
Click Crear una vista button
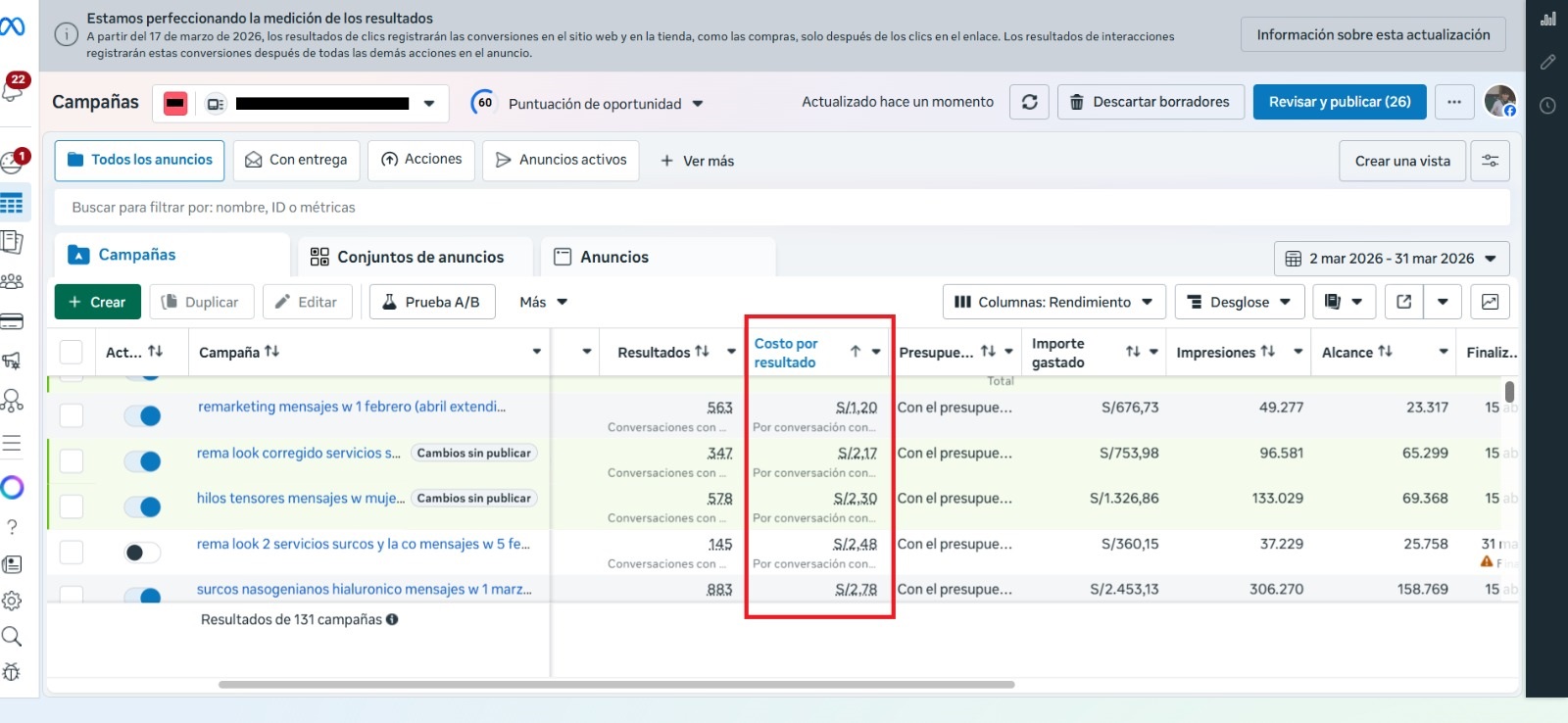(1402, 161)
